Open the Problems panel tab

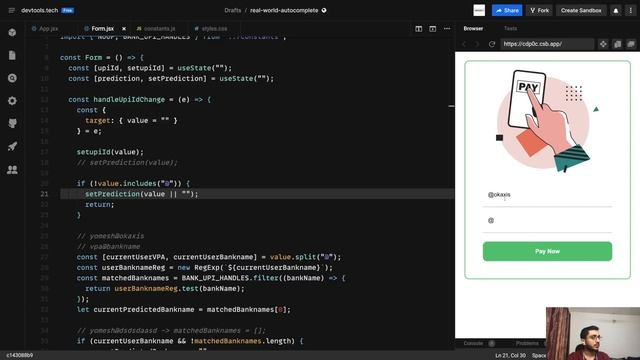coord(527,343)
